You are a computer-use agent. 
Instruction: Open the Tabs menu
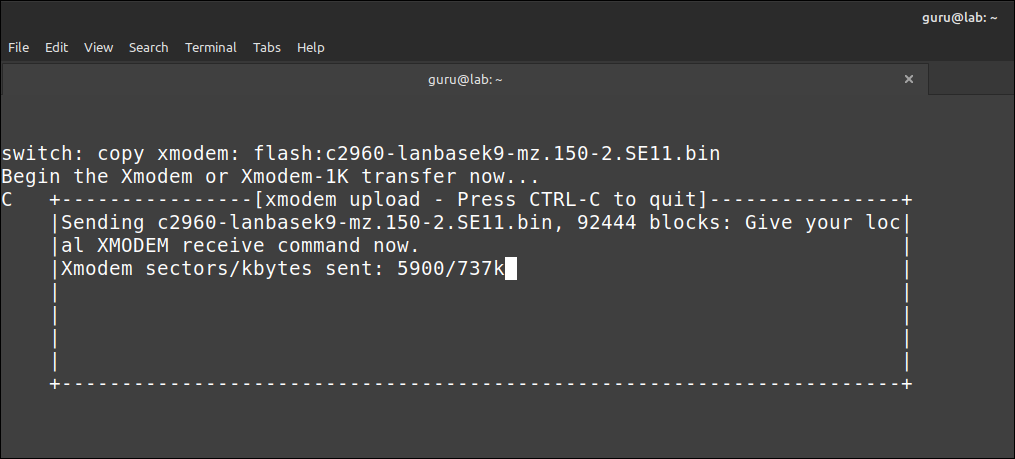[x=267, y=47]
